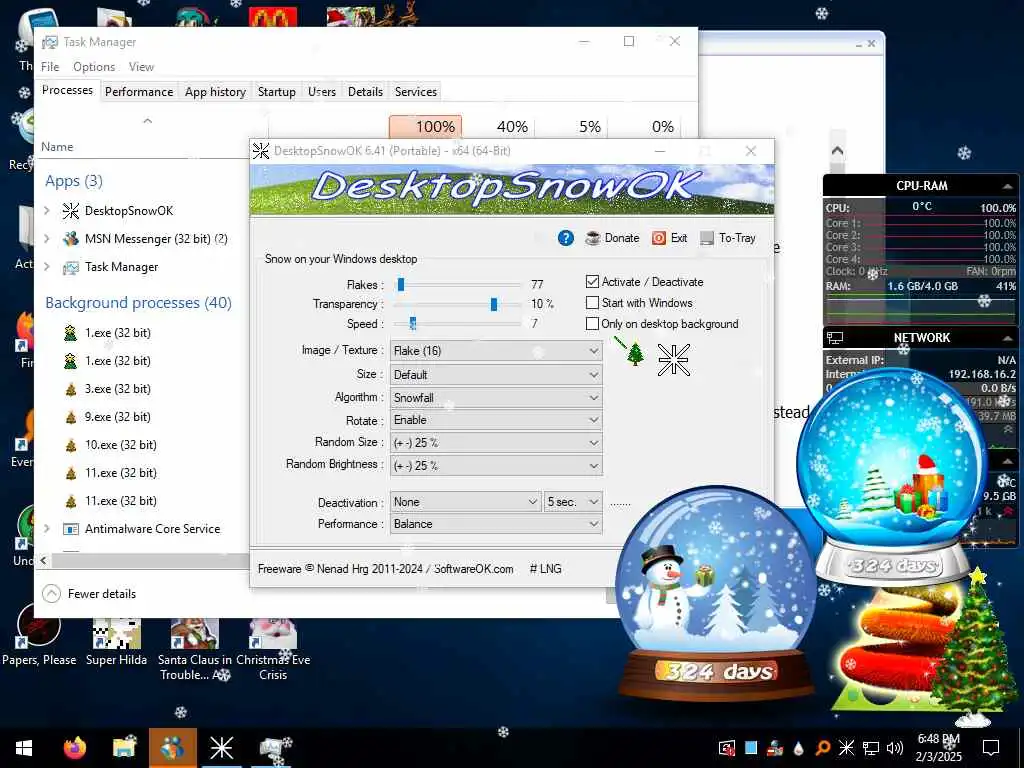The image size is (1024, 768).
Task: Click the orange magnifier tray icon
Action: pos(823,748)
